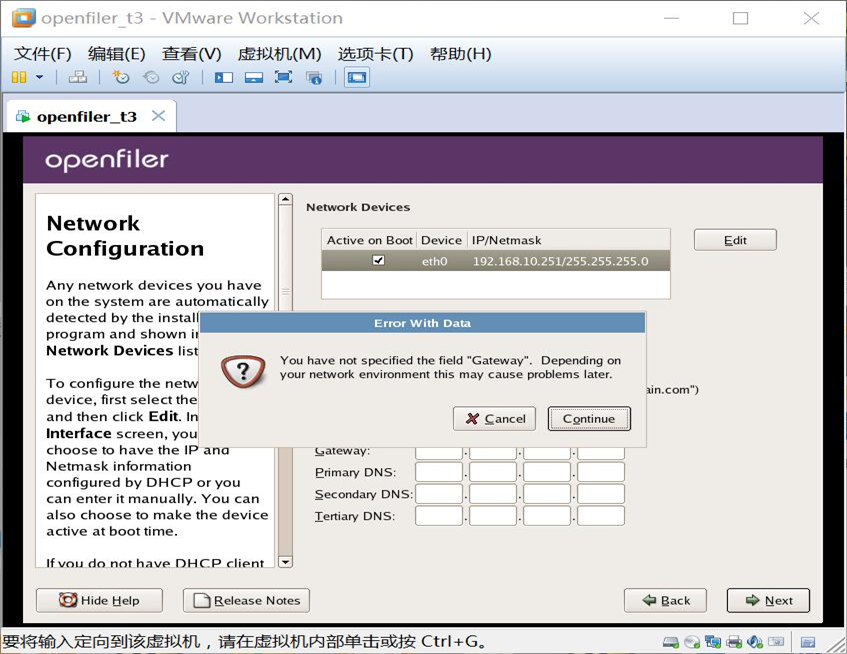Image resolution: width=847 pixels, height=654 pixels.
Task: Click Continue in Error With Data dialog
Action: 589,419
